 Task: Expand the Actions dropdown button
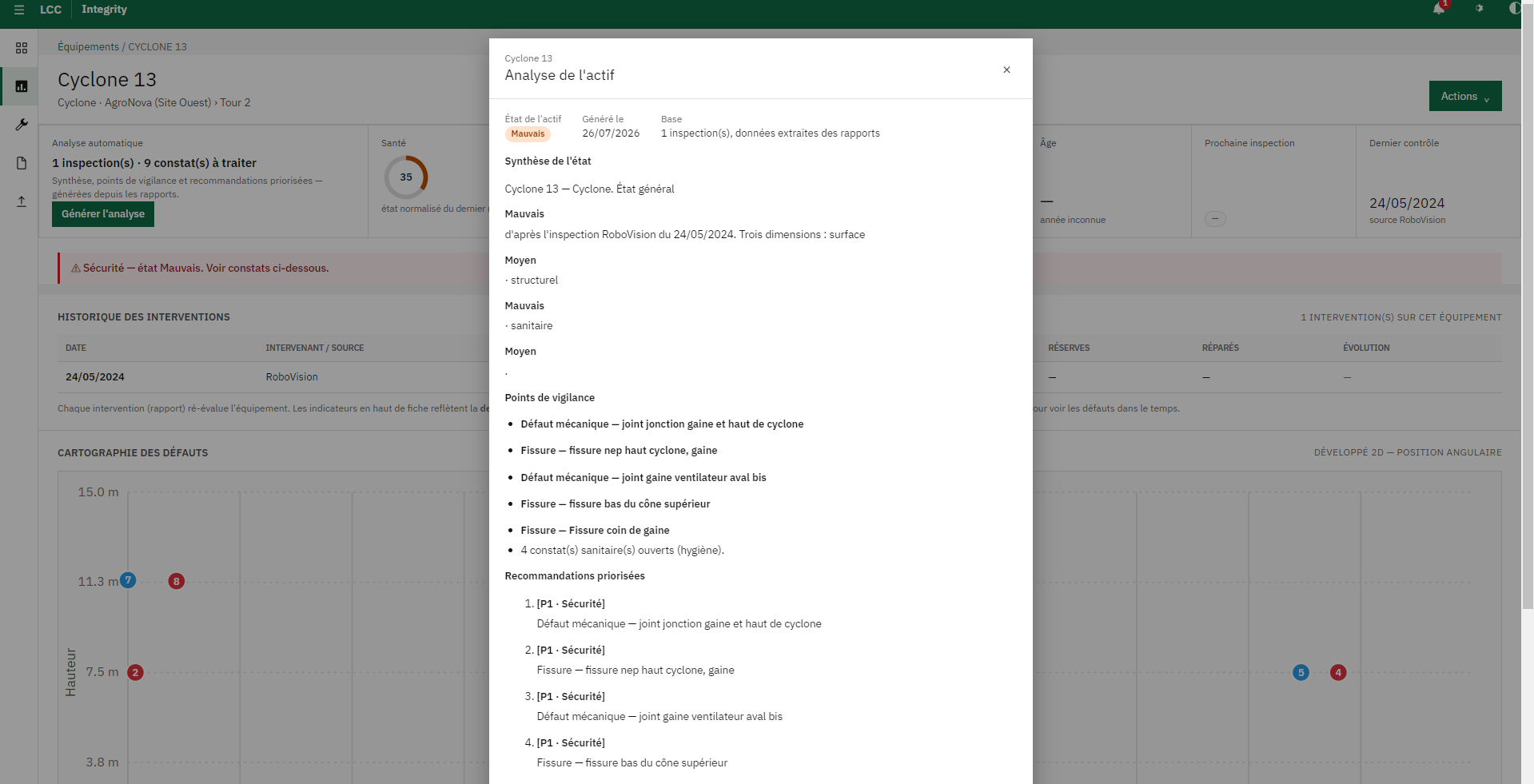[1465, 96]
